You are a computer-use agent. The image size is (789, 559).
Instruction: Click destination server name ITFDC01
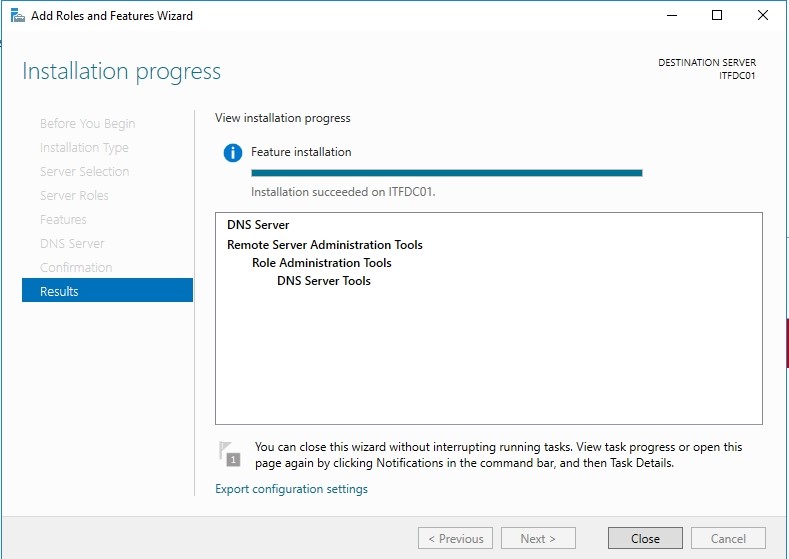click(737, 76)
